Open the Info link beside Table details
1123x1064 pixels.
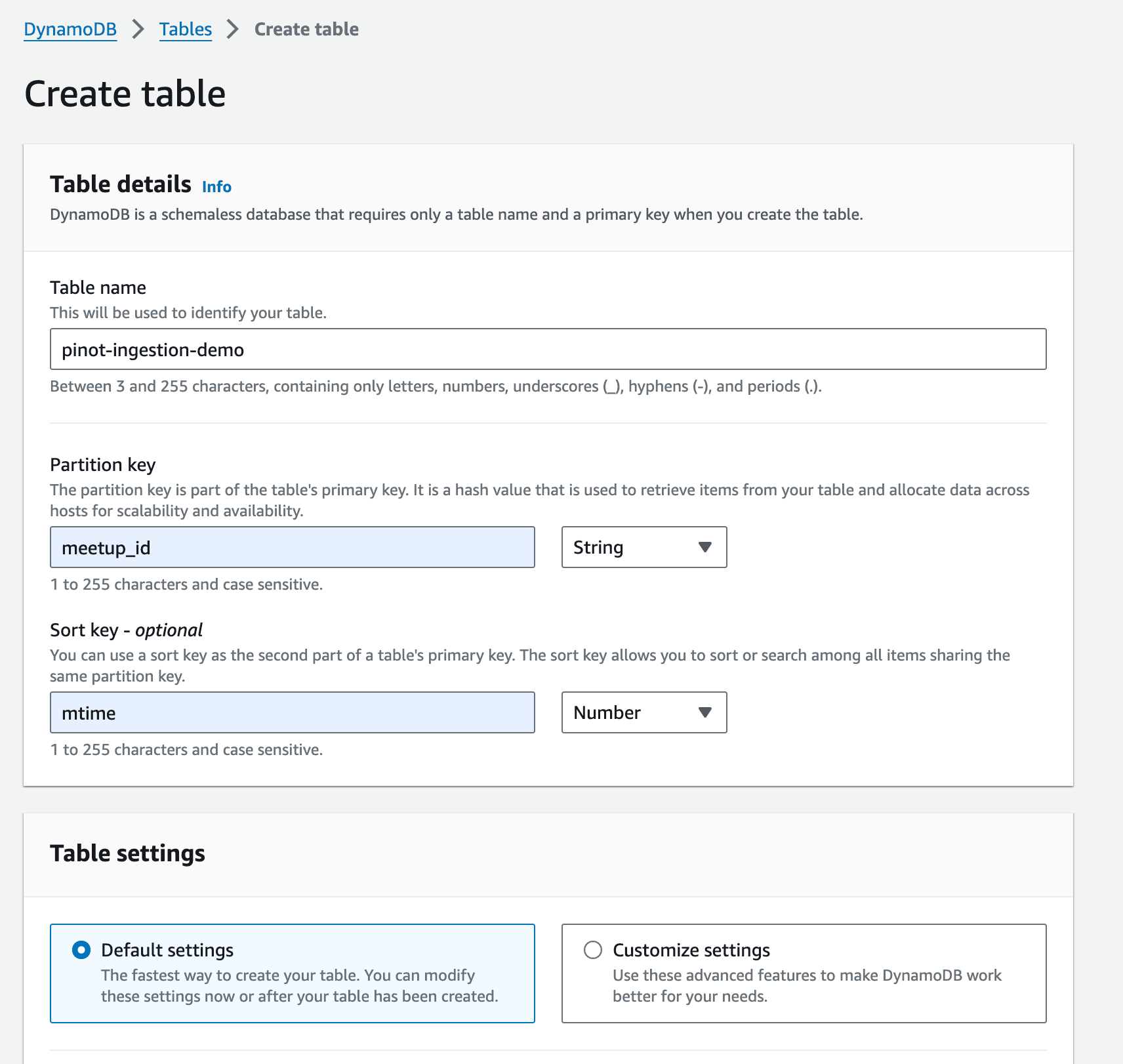216,187
